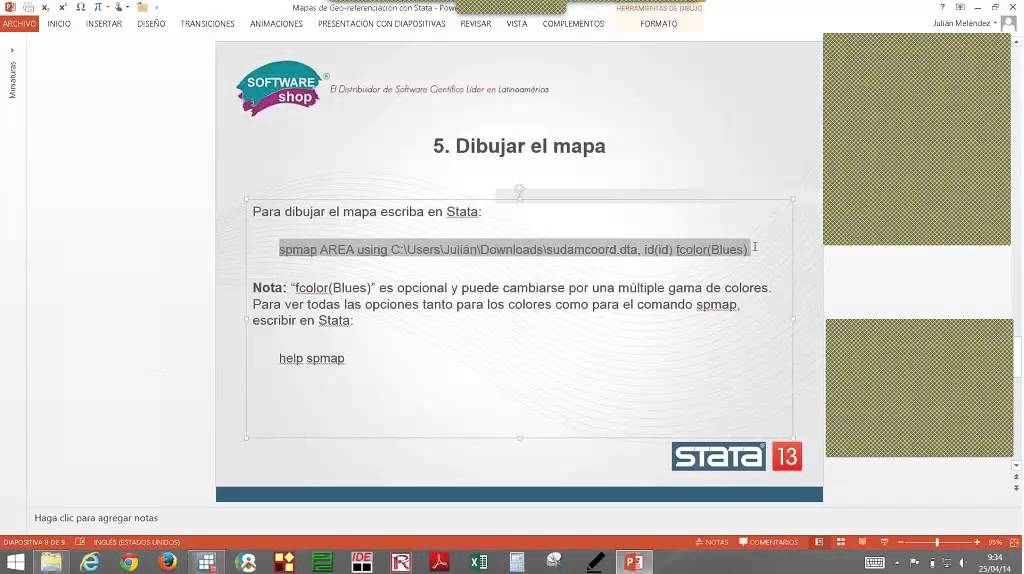Open the ANIMACIONES ribbon tab

[x=276, y=24]
